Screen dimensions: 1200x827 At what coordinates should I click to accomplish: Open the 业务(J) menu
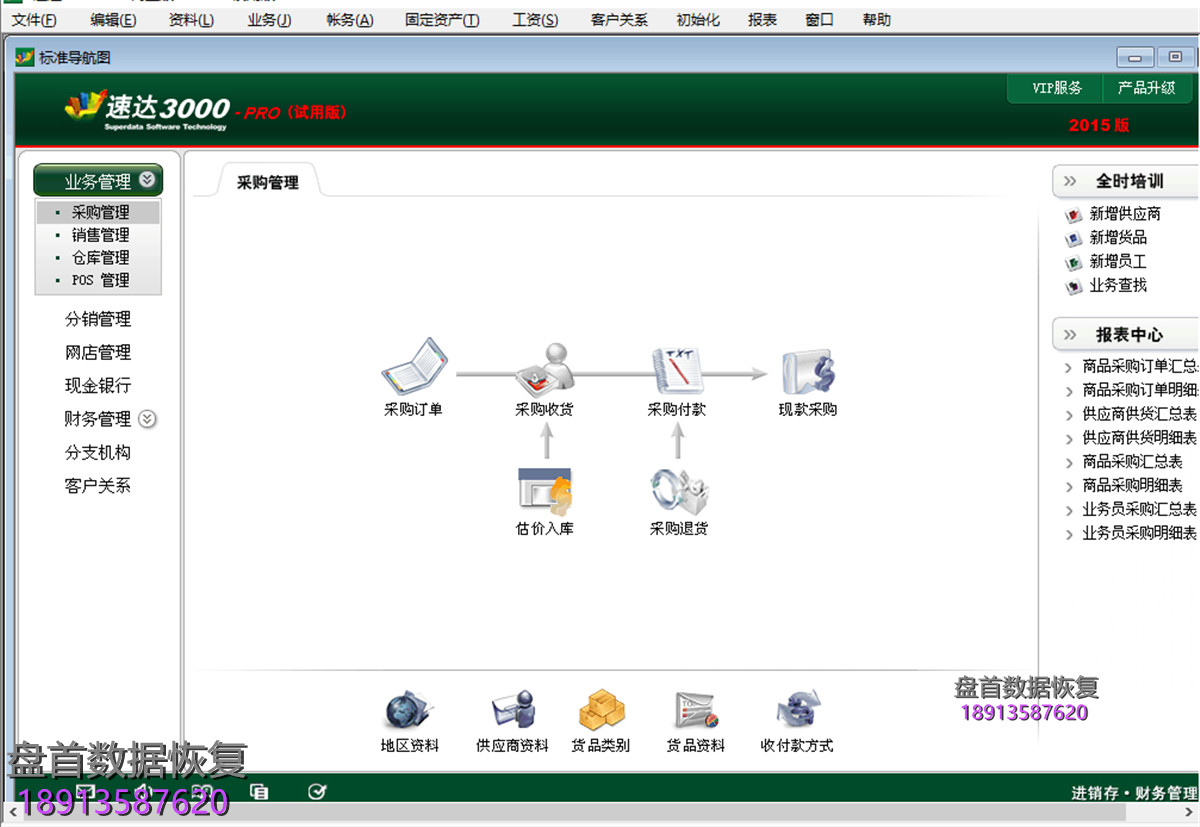coord(269,20)
